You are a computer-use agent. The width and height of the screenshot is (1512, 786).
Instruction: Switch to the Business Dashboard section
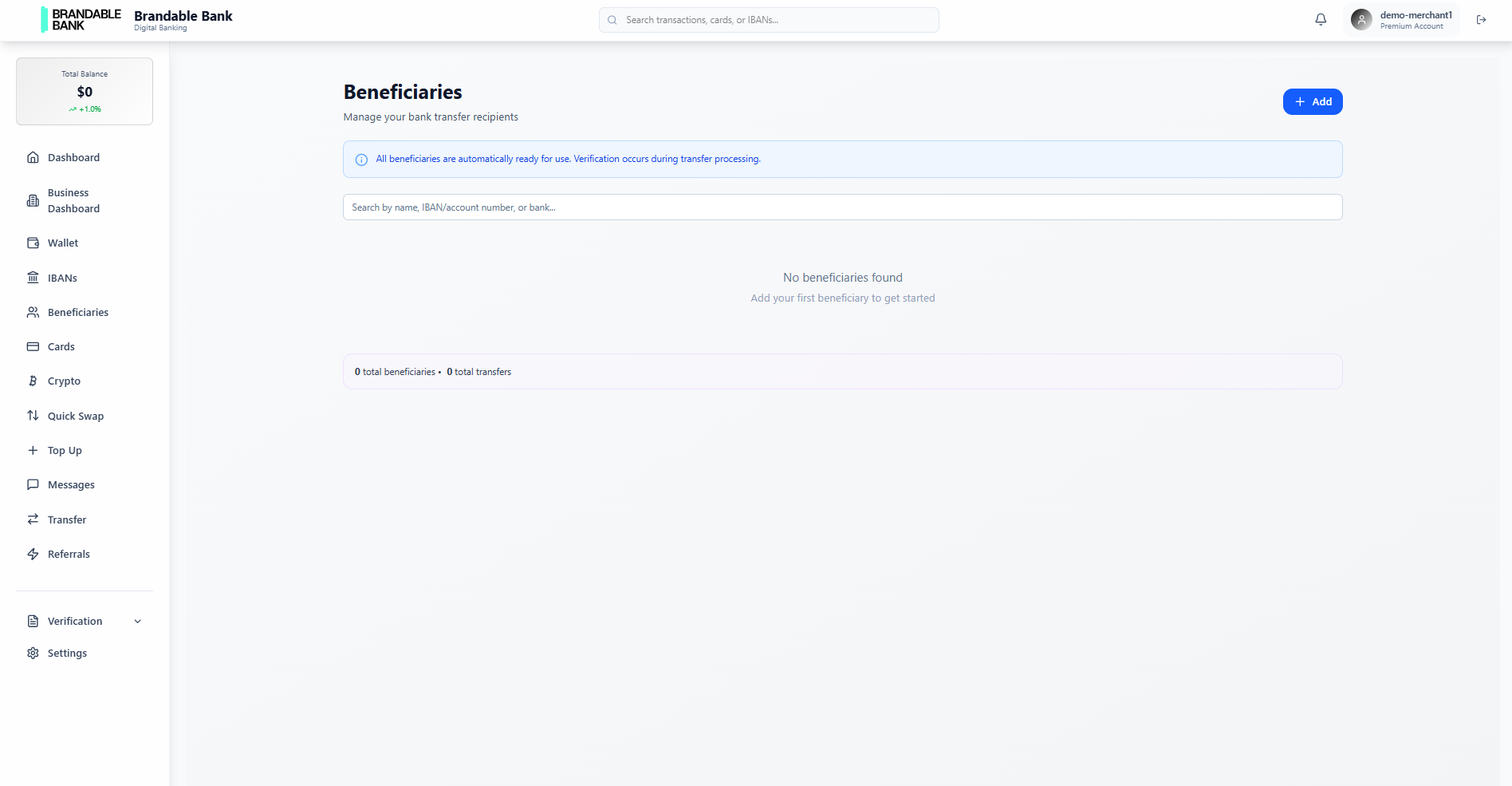[73, 199]
